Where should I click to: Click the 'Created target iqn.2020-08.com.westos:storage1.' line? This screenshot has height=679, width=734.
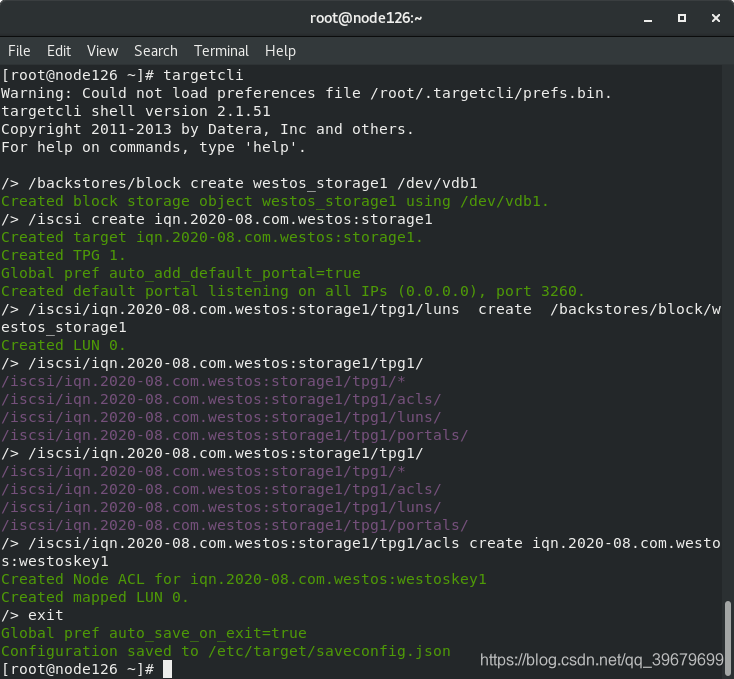click(x=212, y=237)
